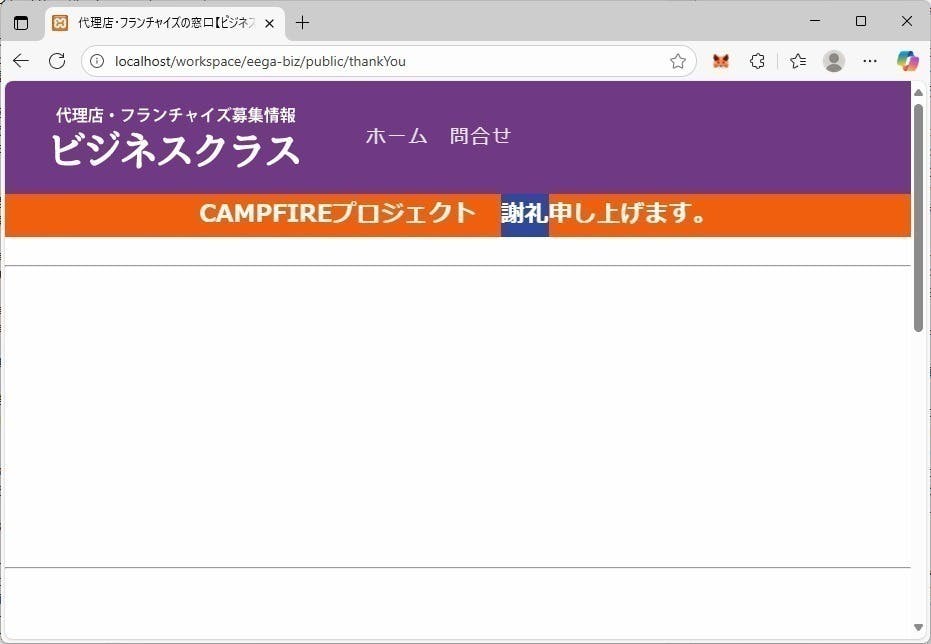Open the tab actions menu icon
The width and height of the screenshot is (931, 644).
tap(21, 22)
